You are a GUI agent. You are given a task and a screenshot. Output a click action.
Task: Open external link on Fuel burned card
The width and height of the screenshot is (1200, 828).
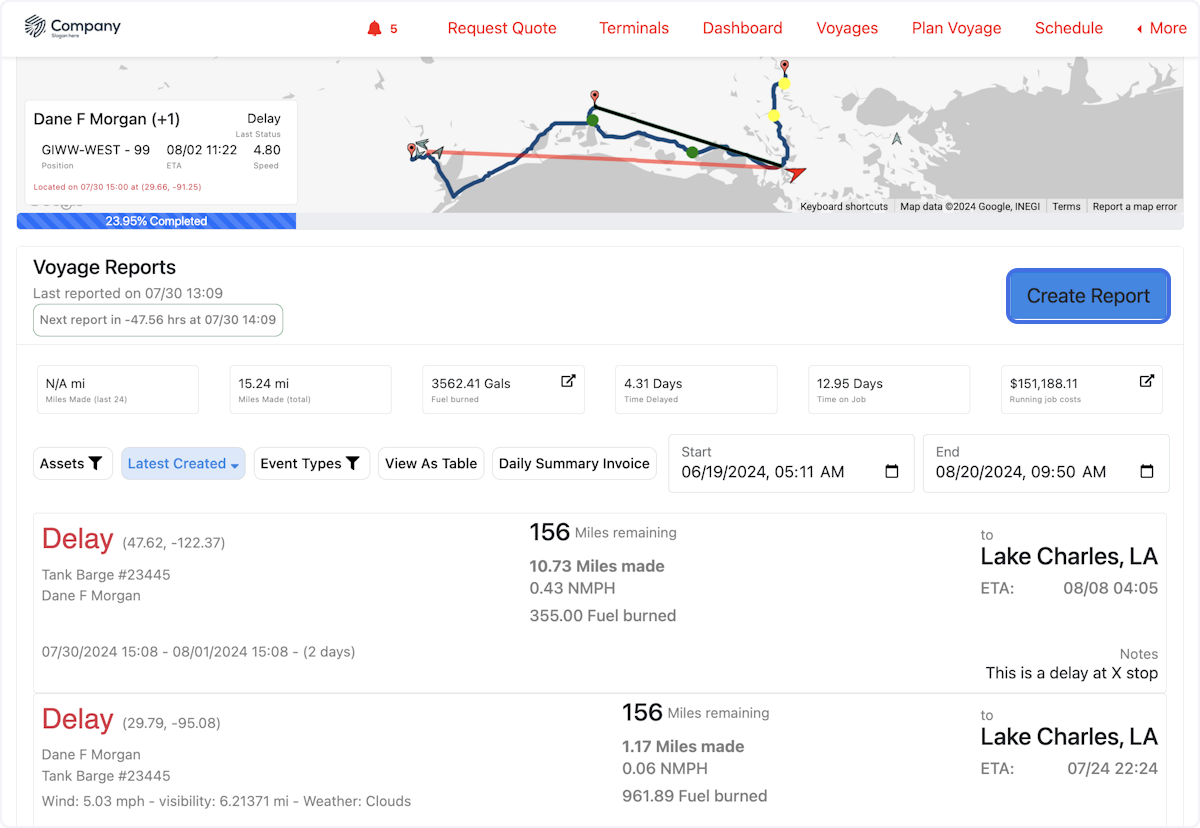(x=568, y=381)
